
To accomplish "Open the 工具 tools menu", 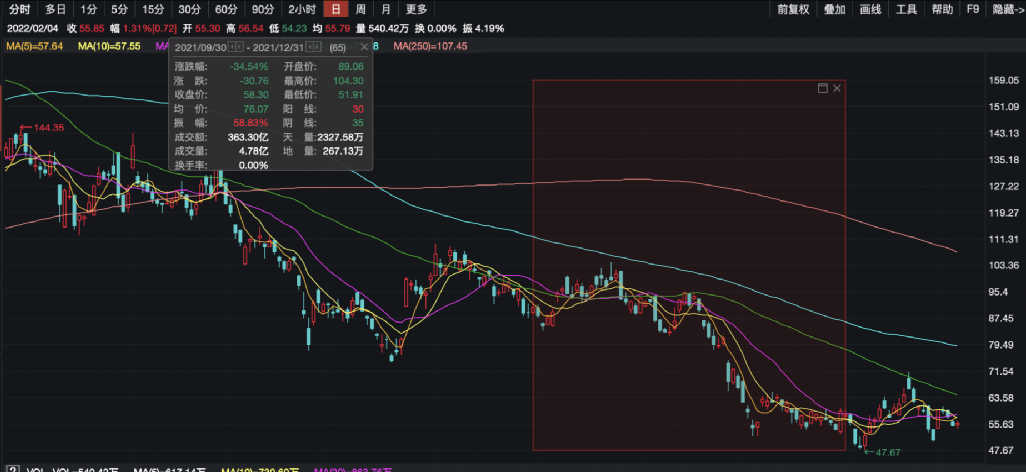I will click(x=906, y=9).
